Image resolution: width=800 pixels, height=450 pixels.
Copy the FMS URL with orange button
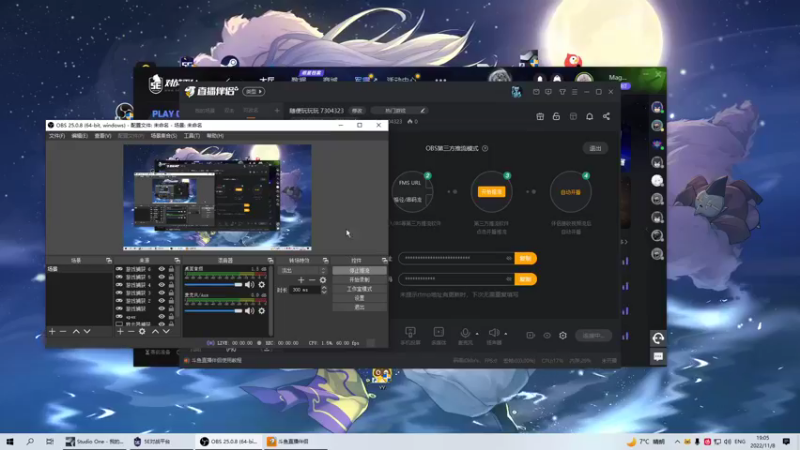coord(526,259)
